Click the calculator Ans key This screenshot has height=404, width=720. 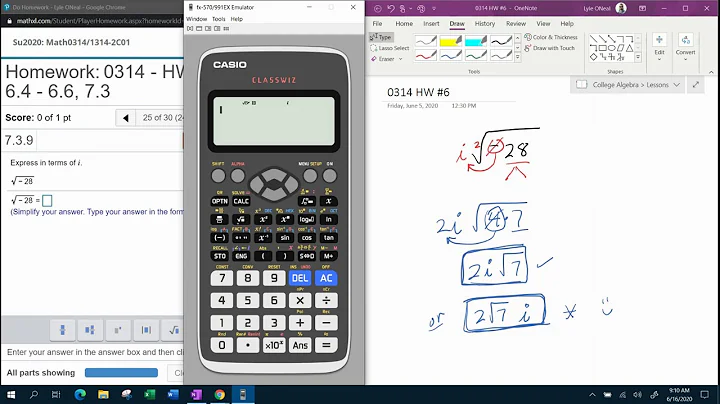tap(300, 345)
